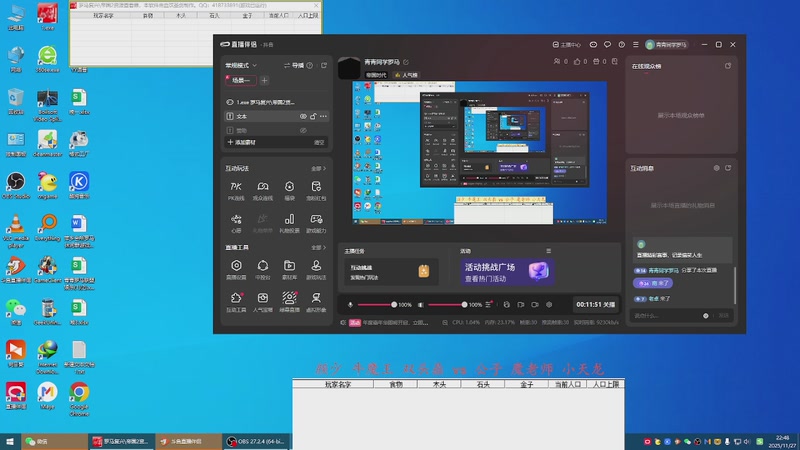The width and height of the screenshot is (800, 450).
Task: Click the 活动 notice in the status bar
Action: click(x=355, y=322)
